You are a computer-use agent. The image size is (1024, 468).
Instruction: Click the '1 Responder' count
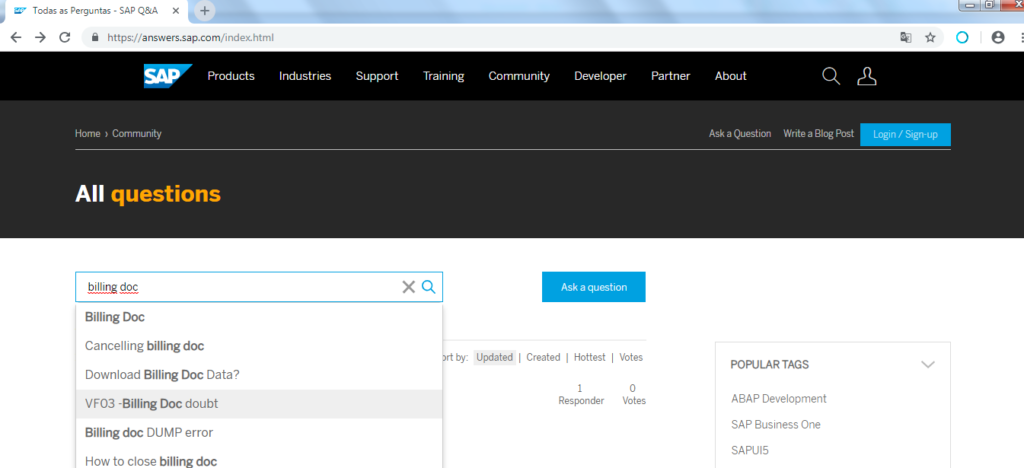pyautogui.click(x=581, y=394)
